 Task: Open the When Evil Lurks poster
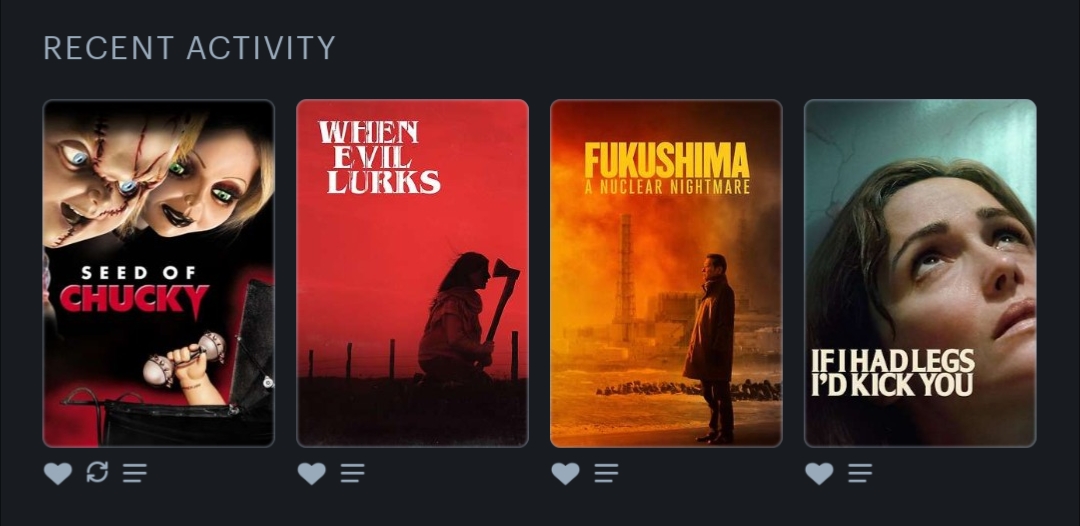[x=413, y=273]
